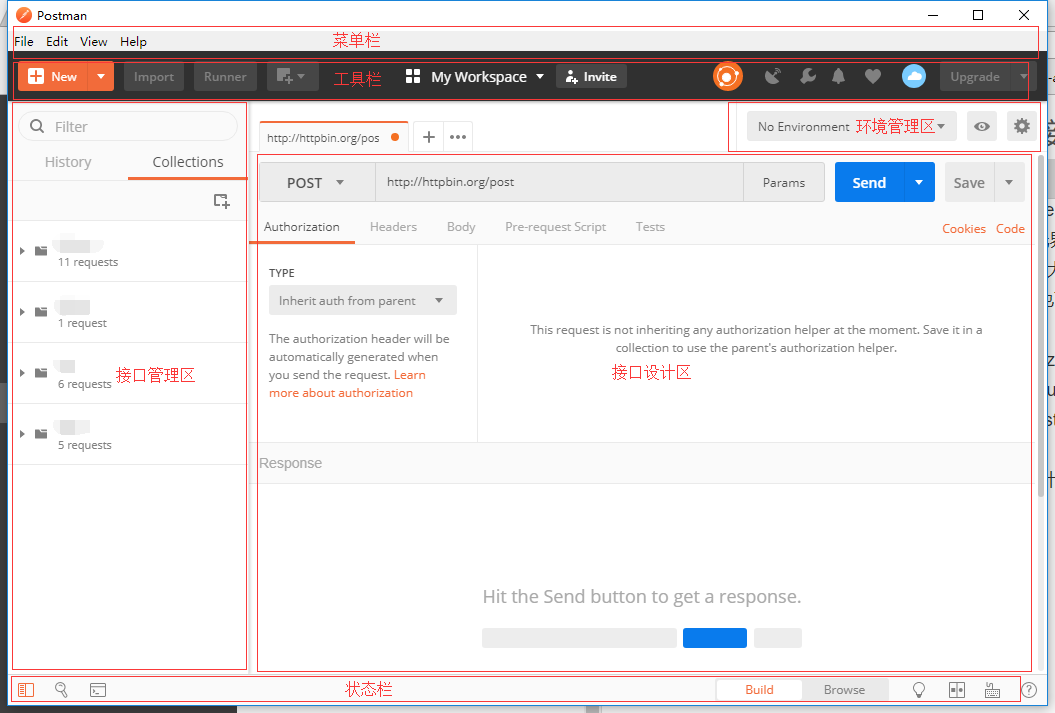The height and width of the screenshot is (713, 1055).
Task: Switch to the History tab
Action: pos(68,162)
